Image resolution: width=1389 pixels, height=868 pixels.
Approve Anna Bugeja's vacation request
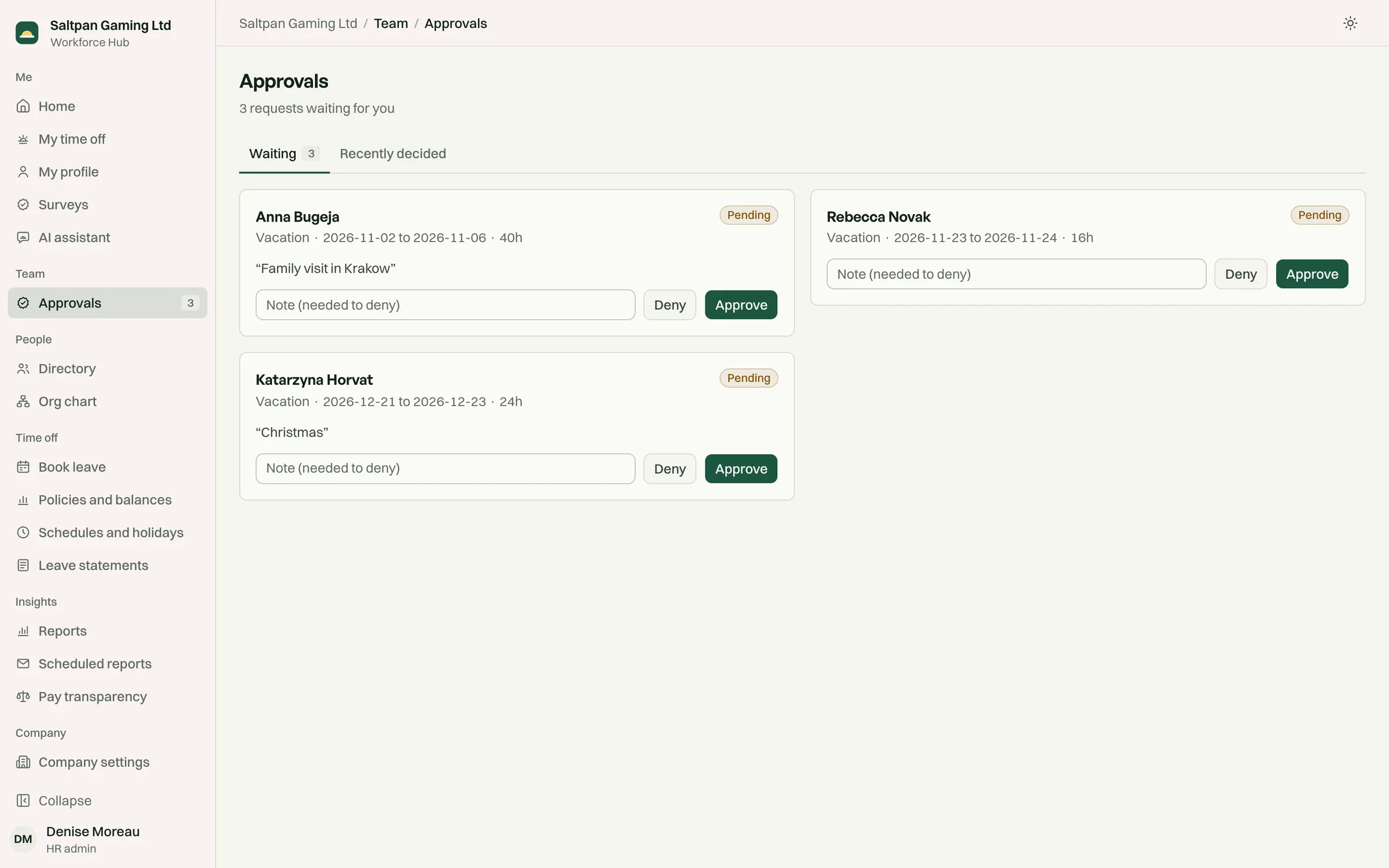tap(741, 305)
